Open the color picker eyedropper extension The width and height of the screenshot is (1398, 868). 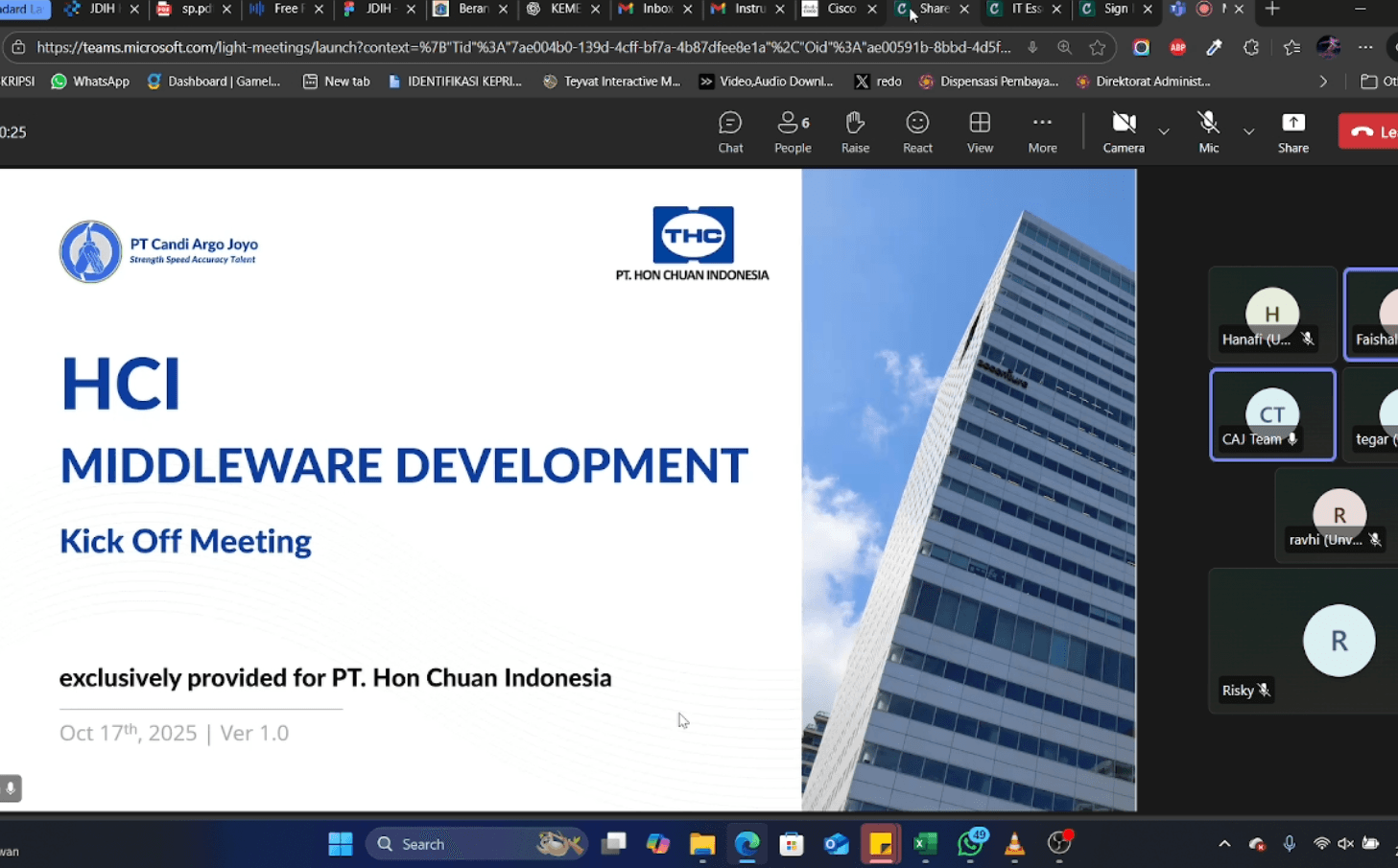[1214, 47]
